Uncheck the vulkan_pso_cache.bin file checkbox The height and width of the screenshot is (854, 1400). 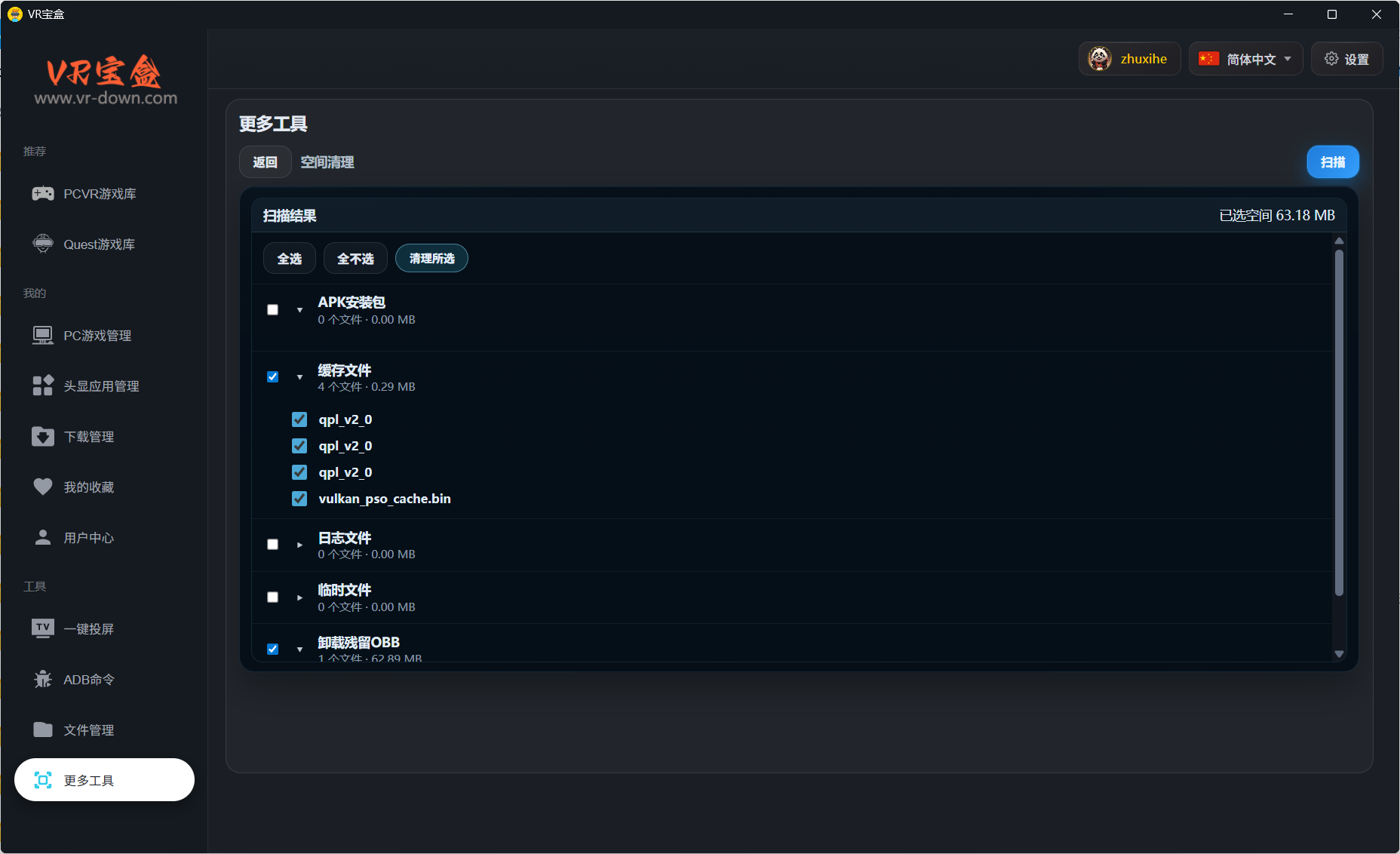click(x=299, y=499)
